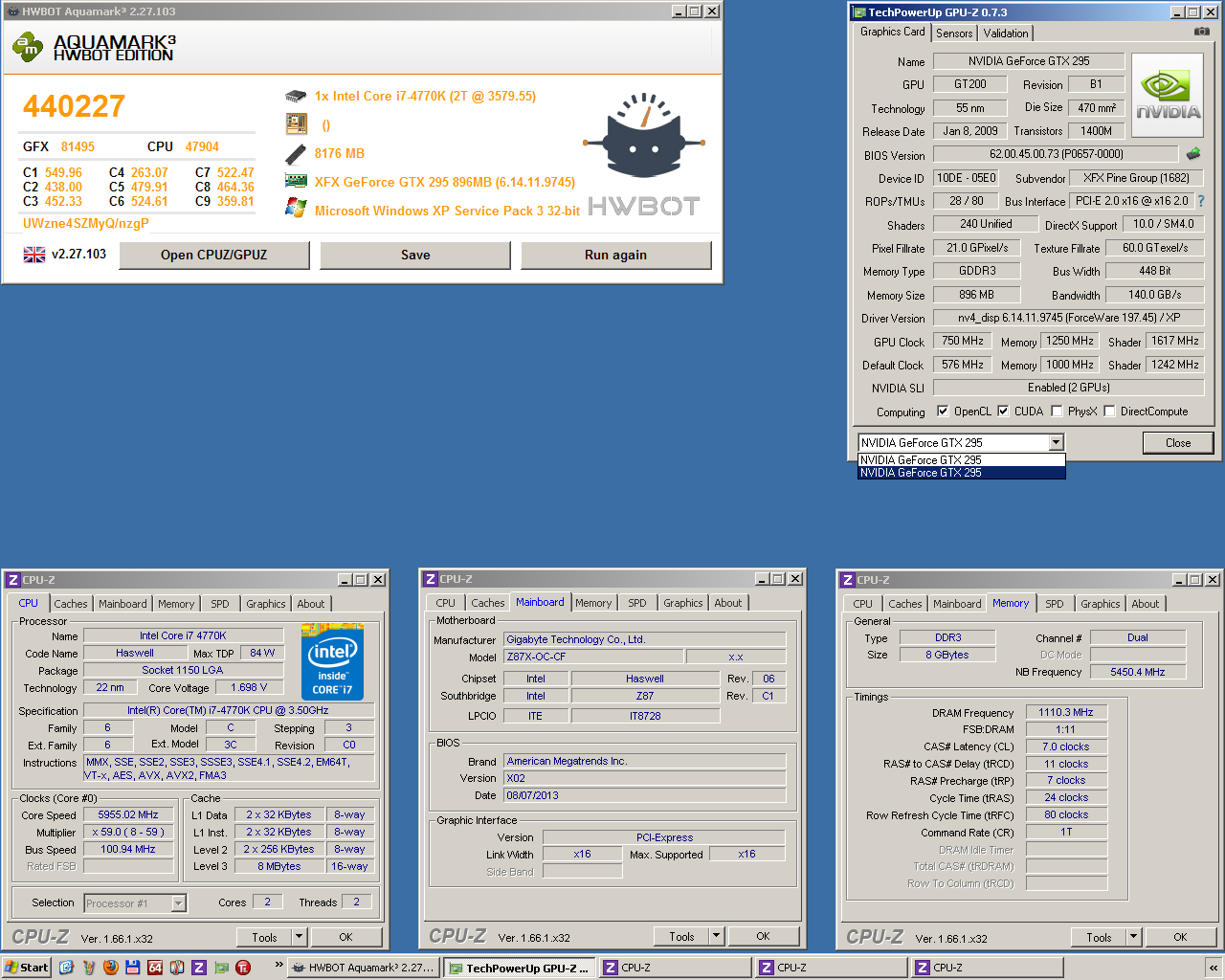
Task: Click the Close button in GPU-Z
Action: coord(1178,442)
